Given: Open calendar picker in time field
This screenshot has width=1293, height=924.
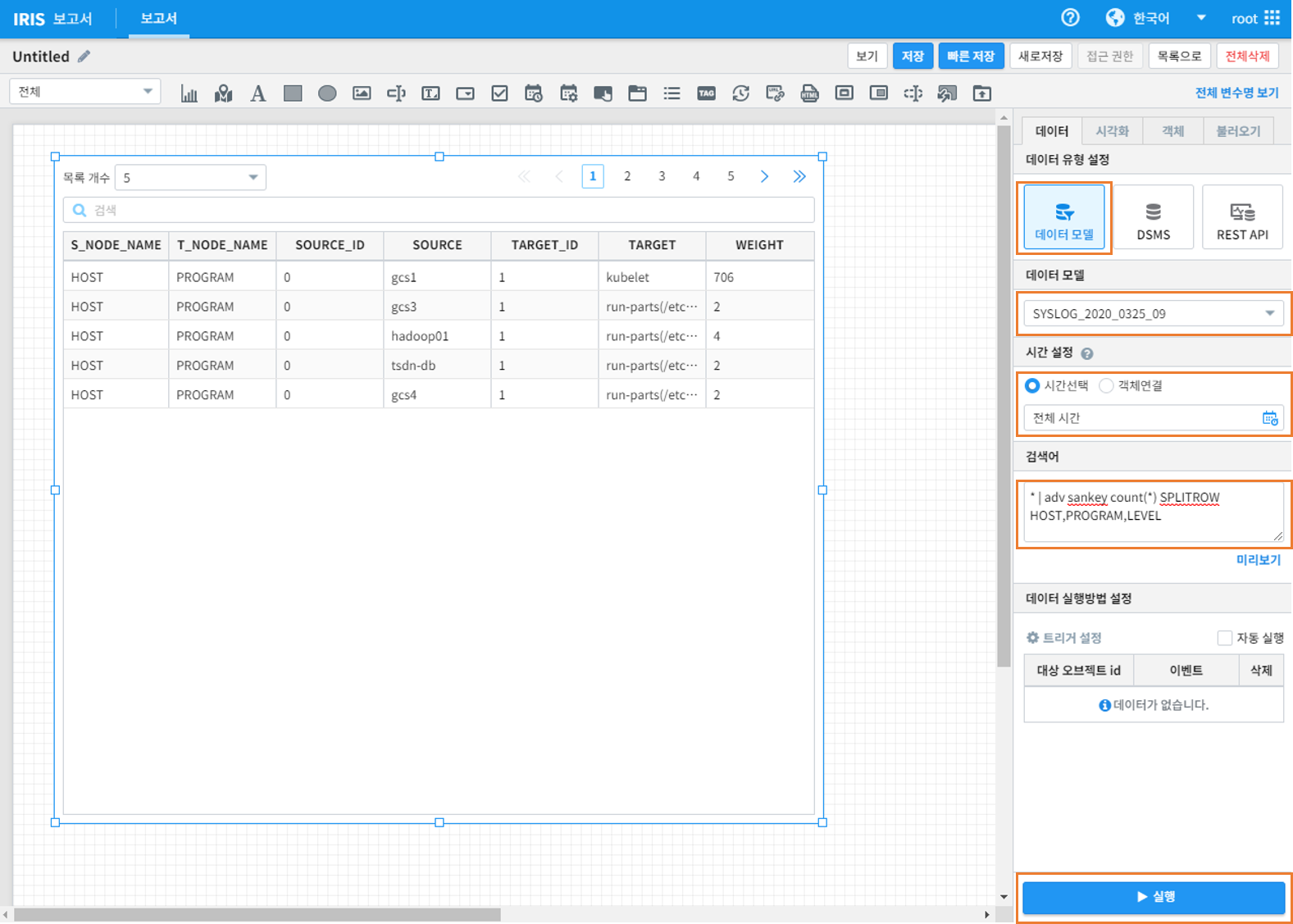Looking at the screenshot, I should point(1269,418).
